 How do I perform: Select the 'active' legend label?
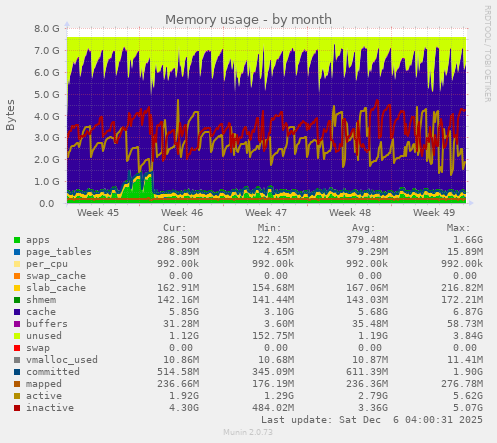pyautogui.click(x=44, y=396)
